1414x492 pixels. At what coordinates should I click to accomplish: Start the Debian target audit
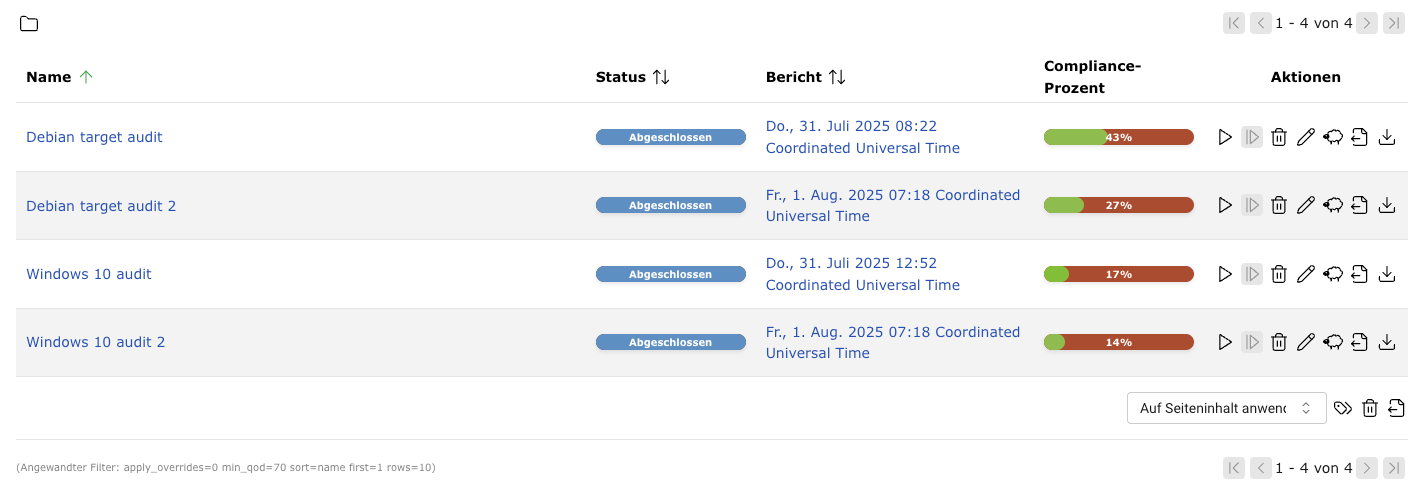pos(1225,137)
